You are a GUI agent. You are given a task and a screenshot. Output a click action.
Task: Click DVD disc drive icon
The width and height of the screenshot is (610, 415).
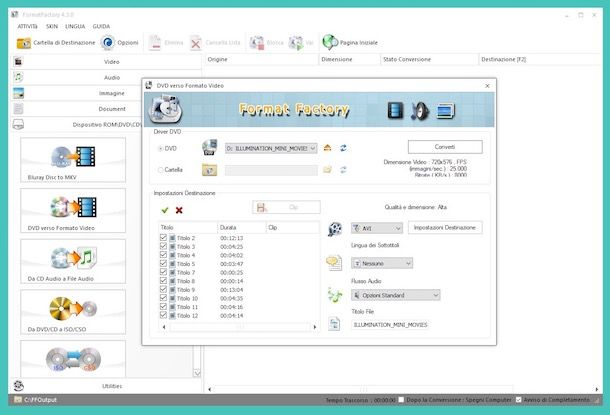[210, 147]
